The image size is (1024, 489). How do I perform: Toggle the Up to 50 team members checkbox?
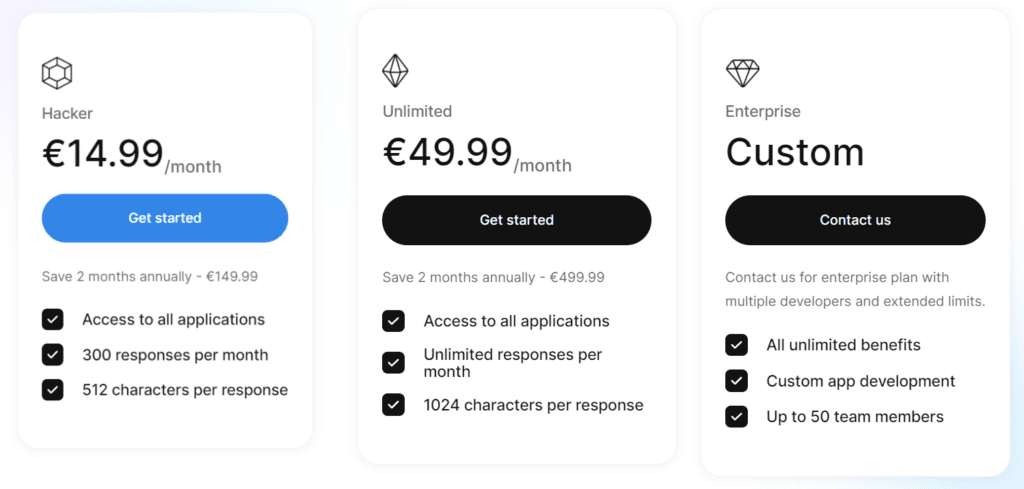click(x=737, y=417)
